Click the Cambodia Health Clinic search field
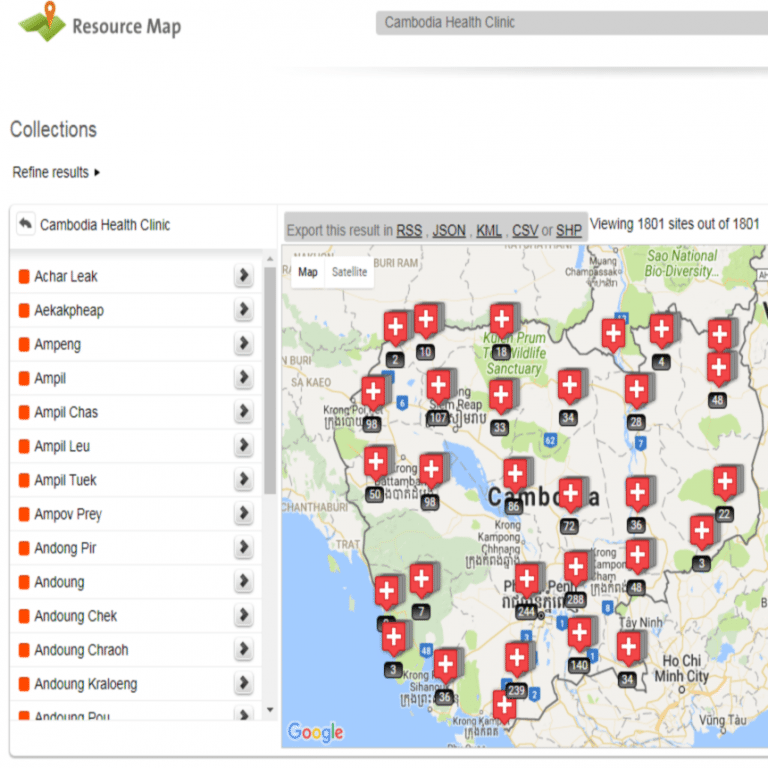Viewport: 768px width, 768px height. click(x=572, y=23)
